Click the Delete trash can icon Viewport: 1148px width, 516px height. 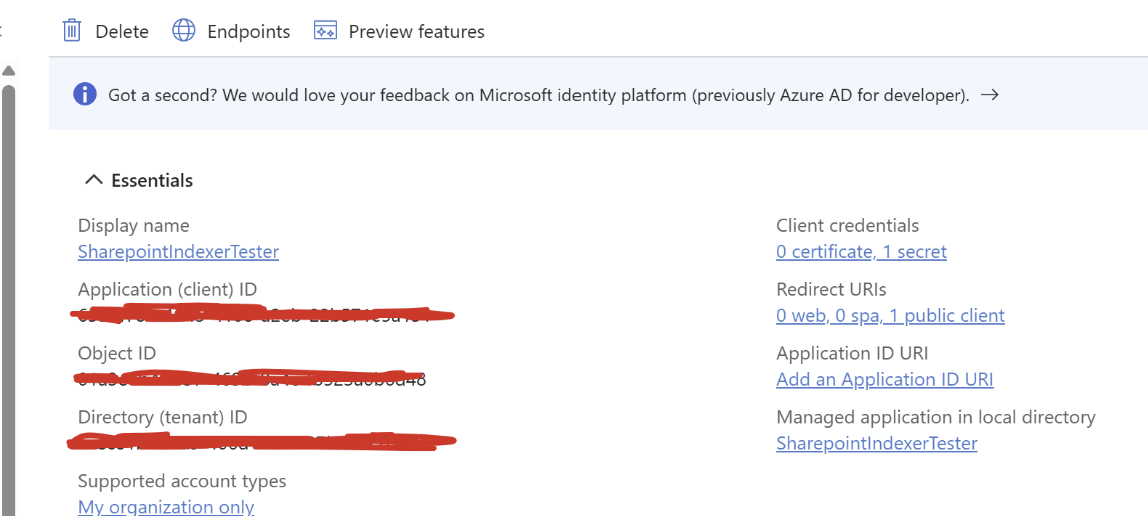point(72,31)
